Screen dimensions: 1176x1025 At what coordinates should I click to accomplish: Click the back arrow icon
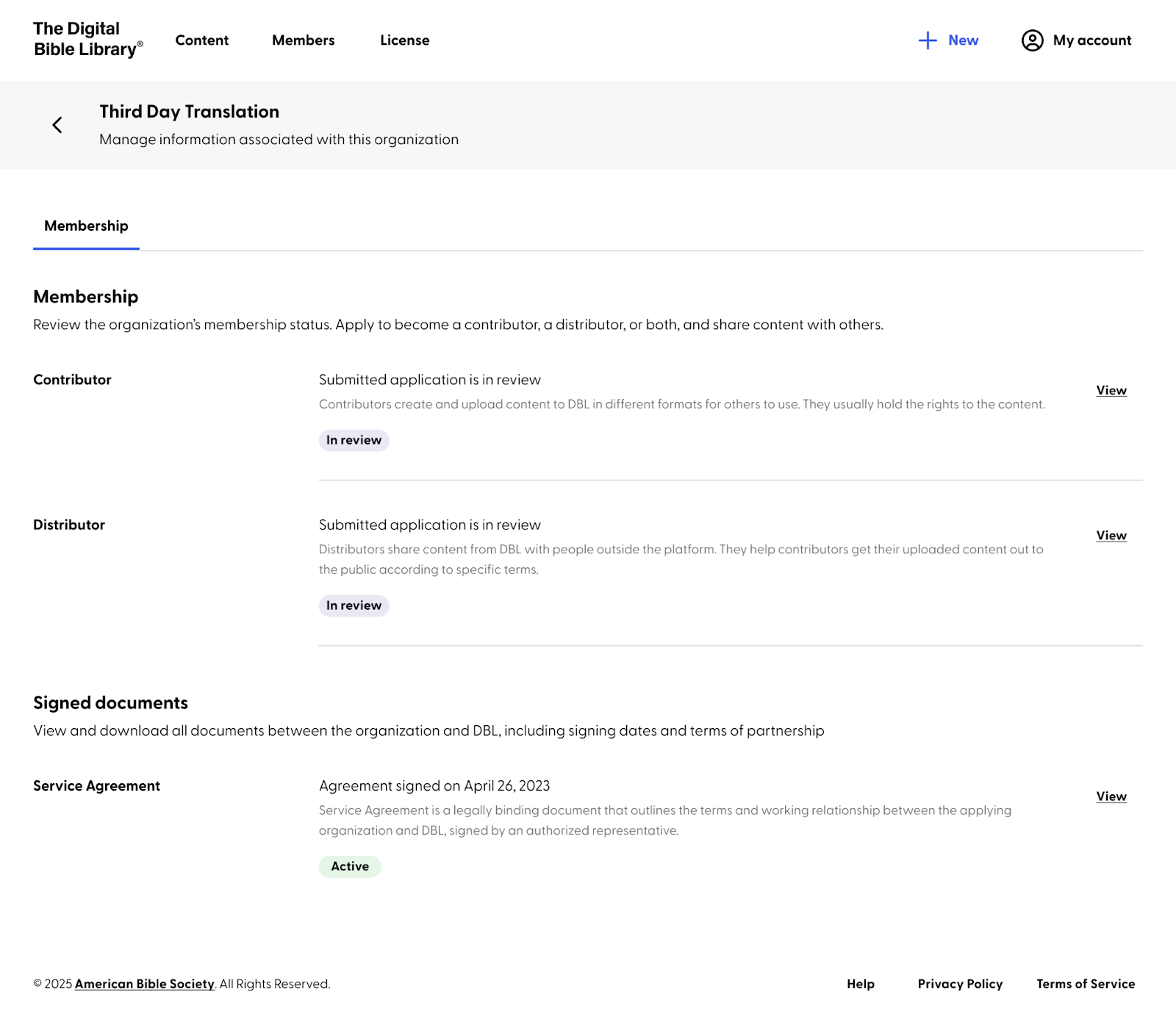click(x=57, y=125)
